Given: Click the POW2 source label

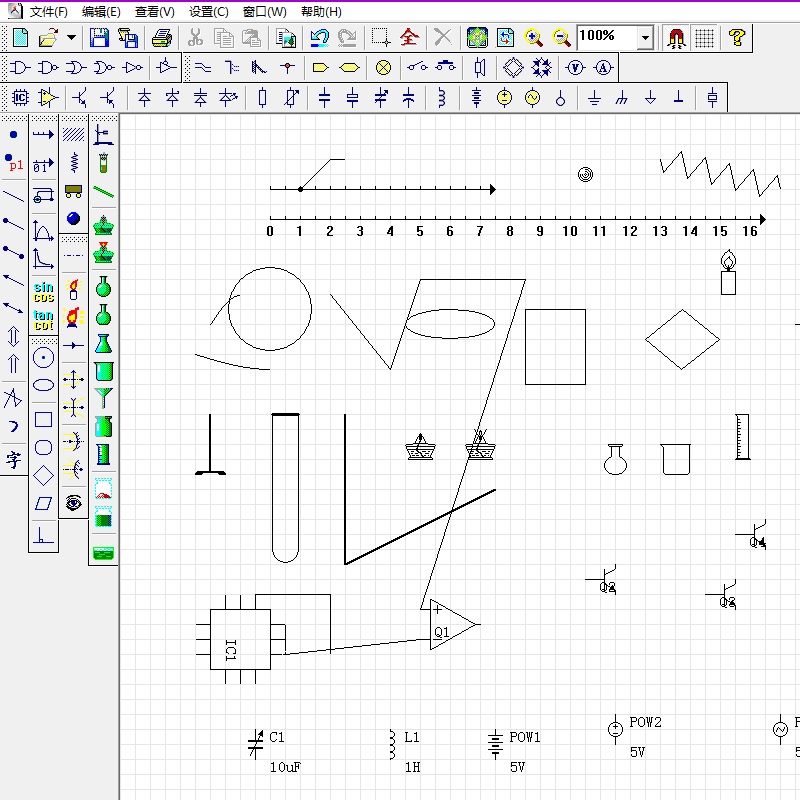Looking at the screenshot, I should coord(645,722).
